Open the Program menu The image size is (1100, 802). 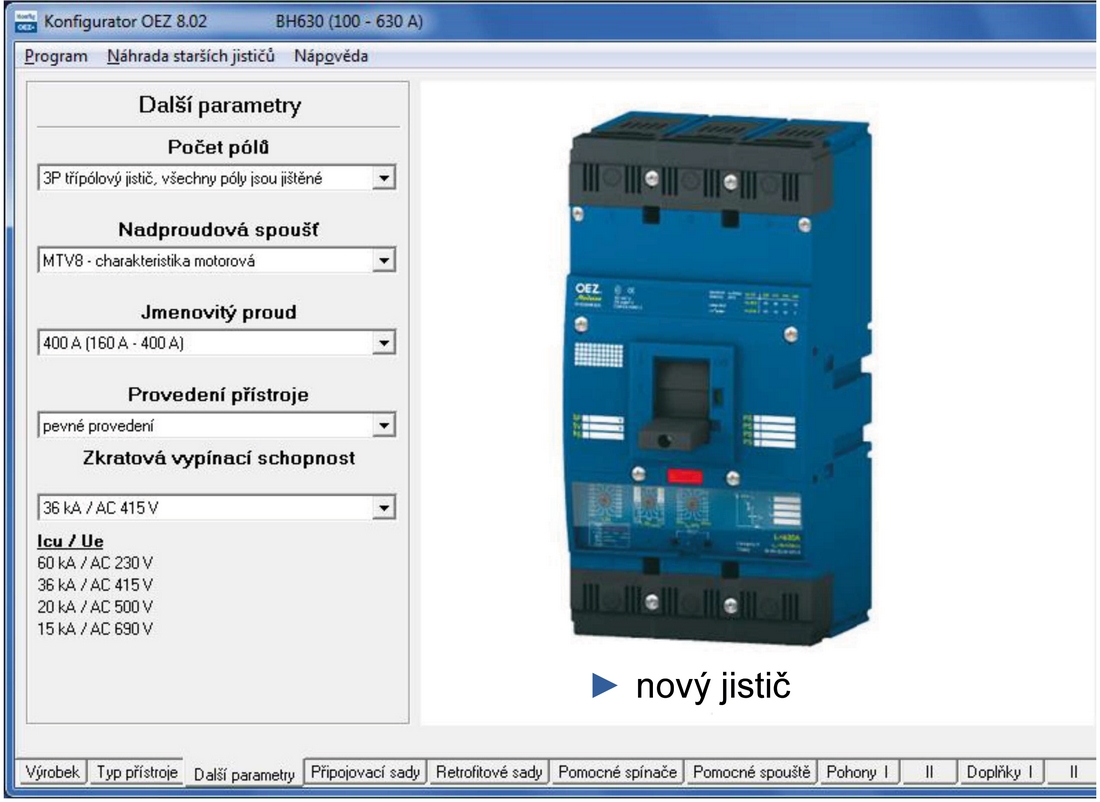point(56,56)
